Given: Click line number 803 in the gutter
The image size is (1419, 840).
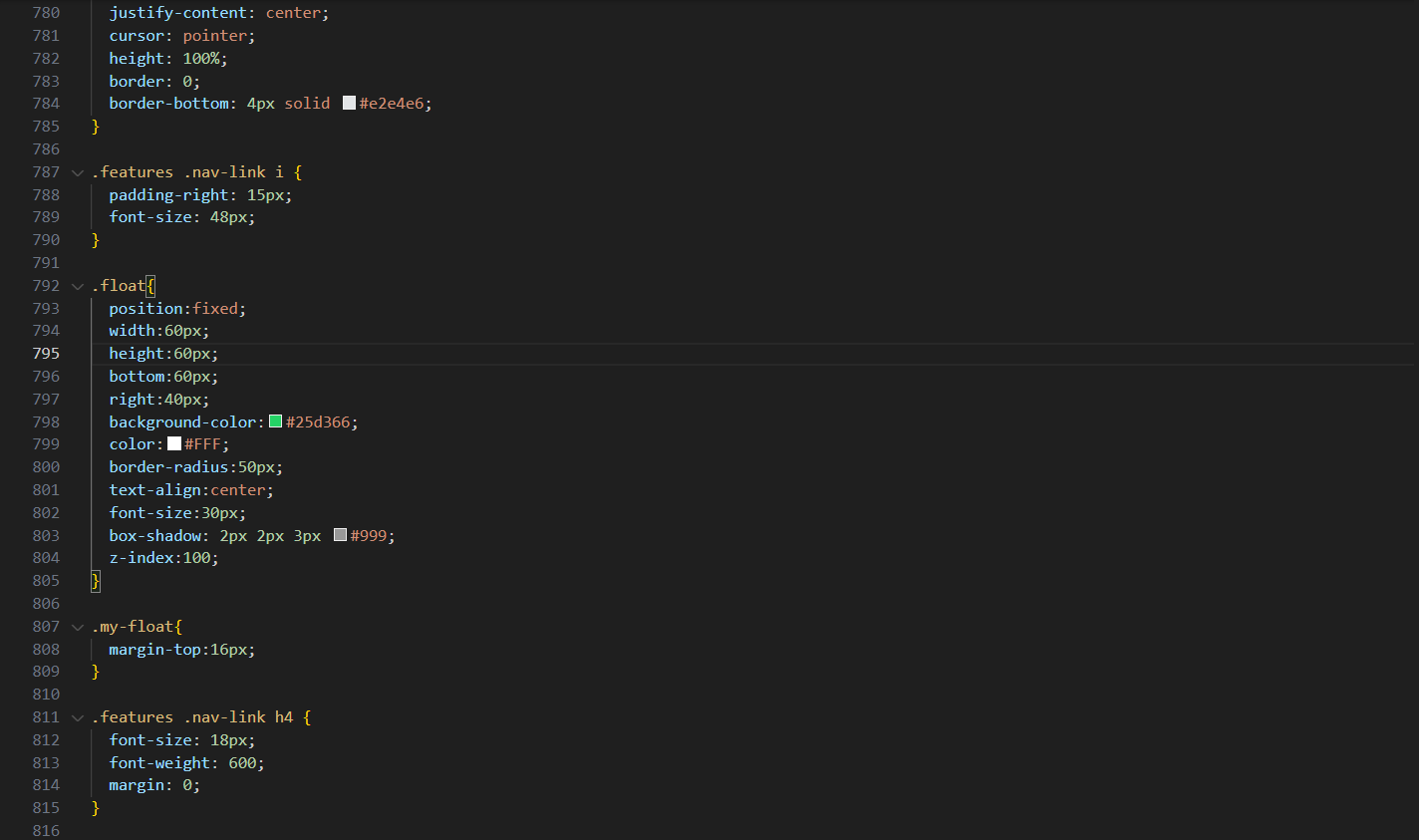Looking at the screenshot, I should pyautogui.click(x=46, y=536).
